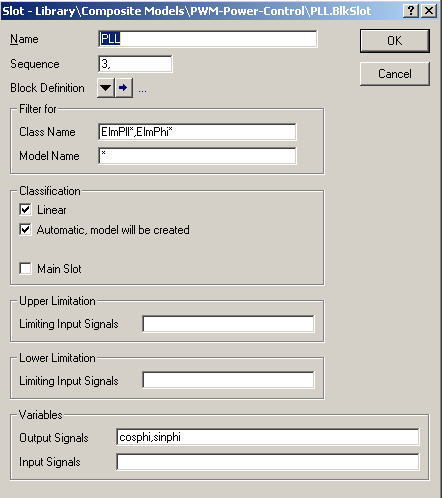Click the dialog title bar

[200, 11]
